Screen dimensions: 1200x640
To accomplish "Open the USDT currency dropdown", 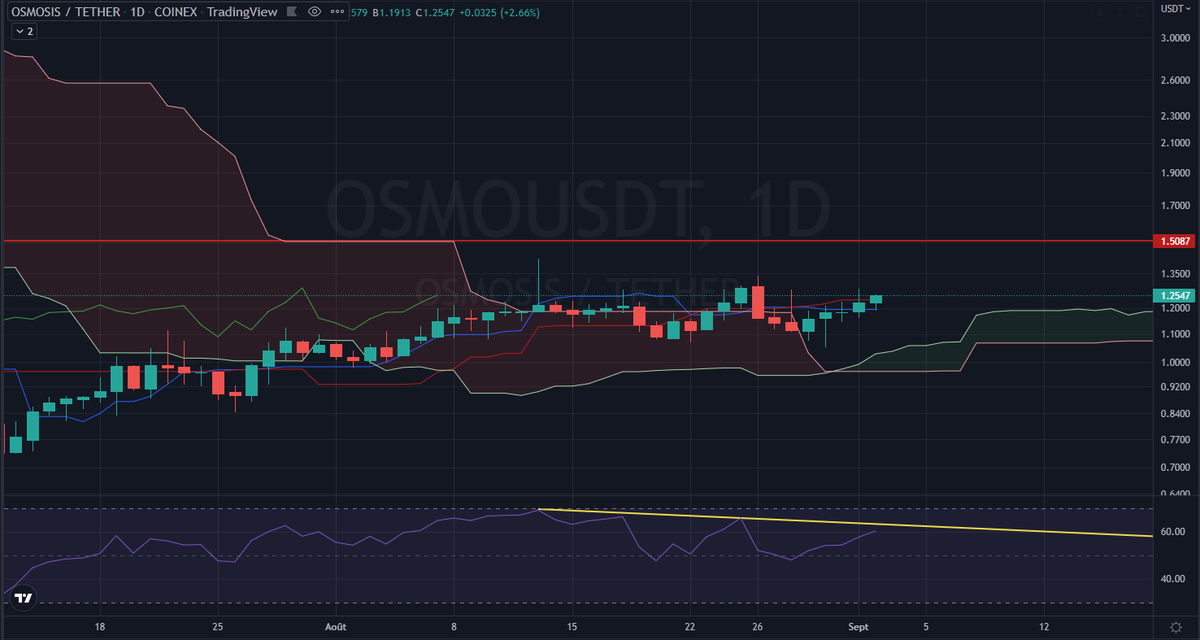I will tap(1175, 9).
